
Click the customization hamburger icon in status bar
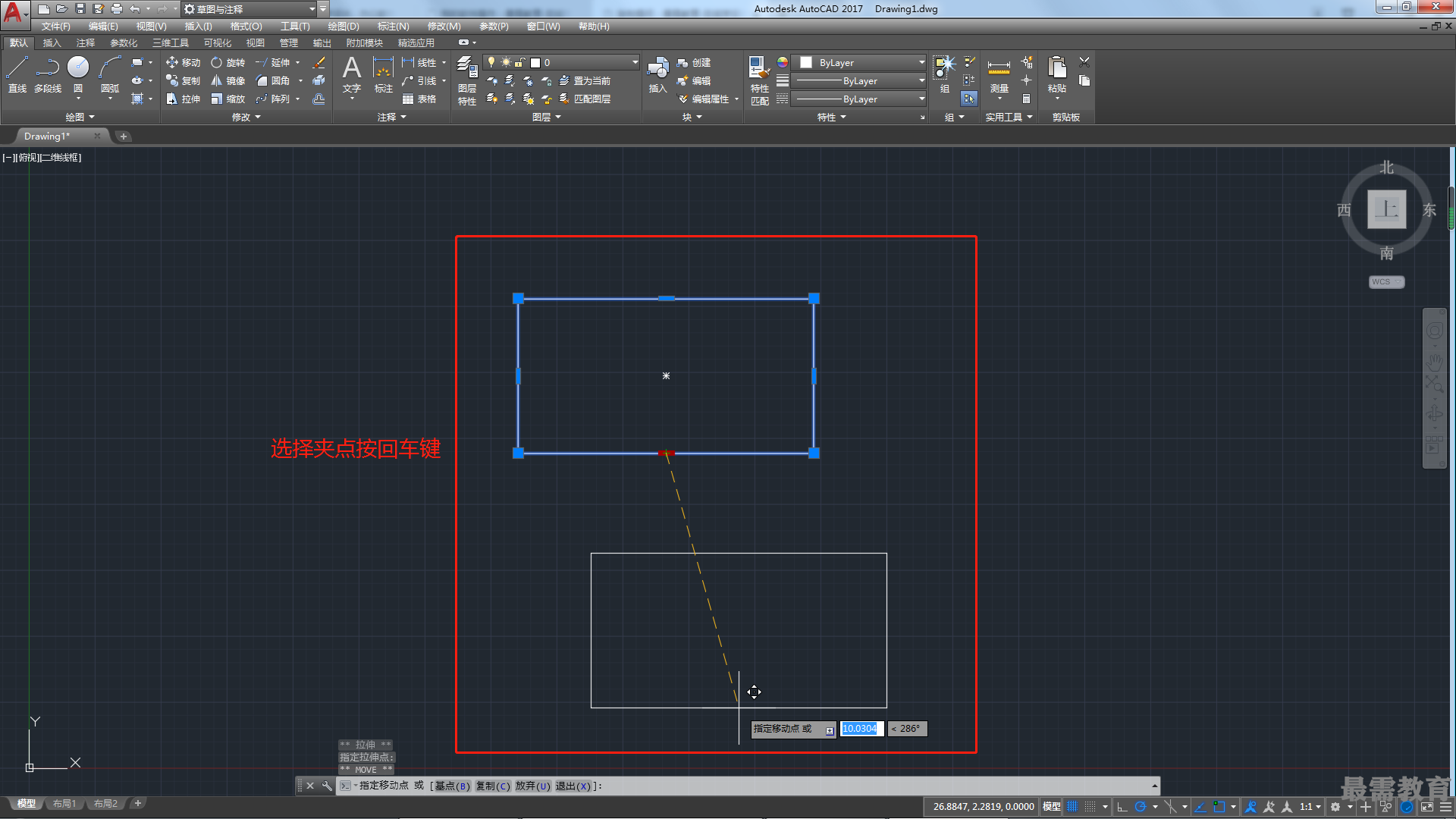[x=1445, y=807]
